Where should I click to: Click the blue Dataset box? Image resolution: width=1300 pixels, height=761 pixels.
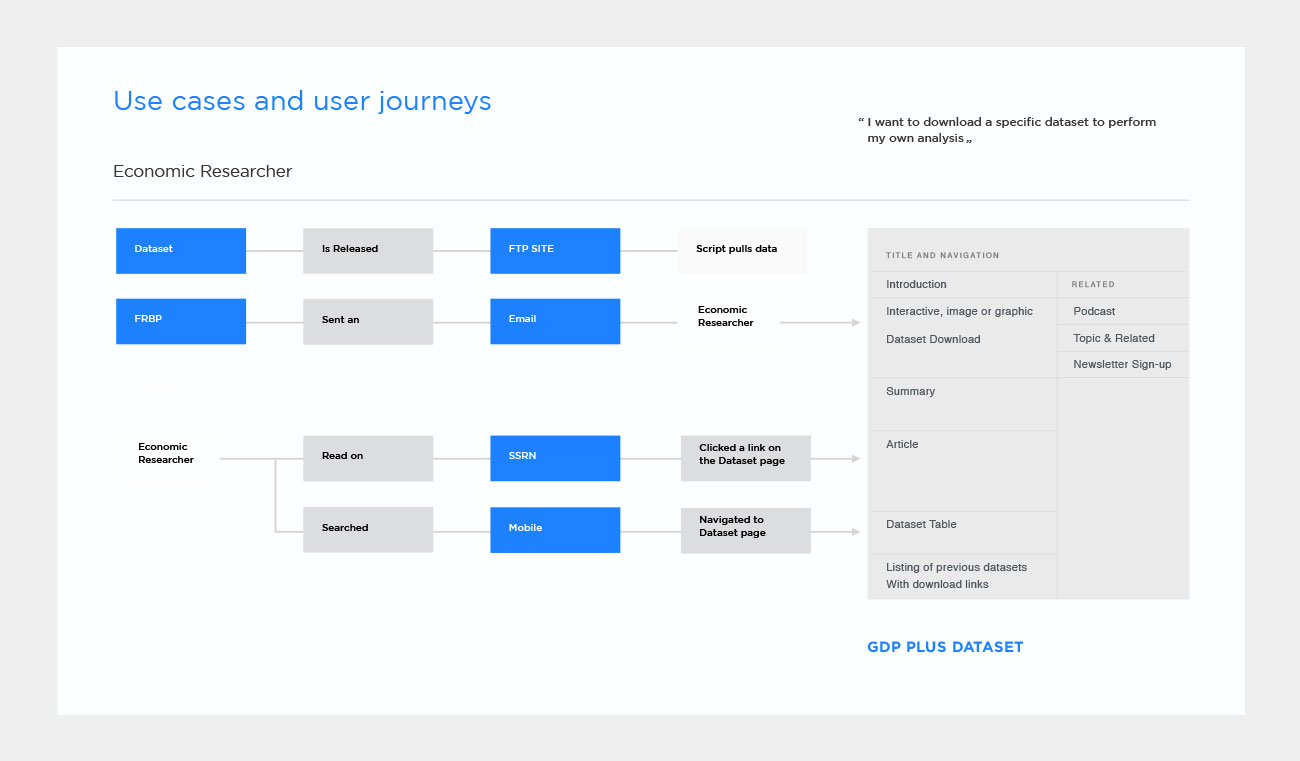coord(181,250)
